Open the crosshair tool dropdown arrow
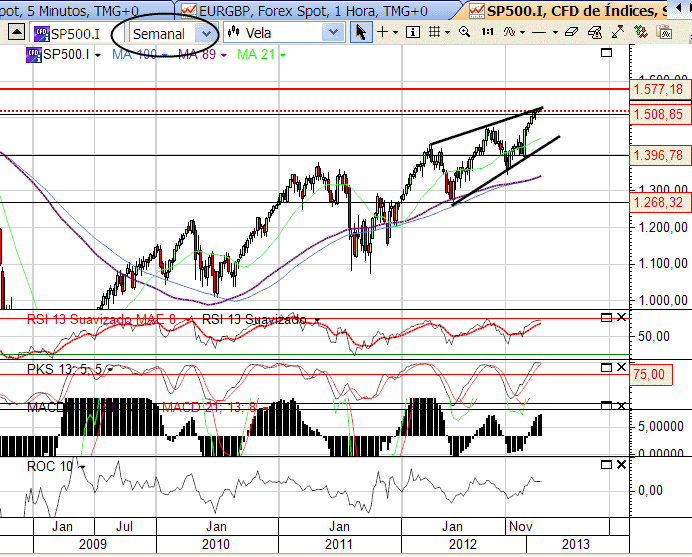692x557 pixels. 395,32
